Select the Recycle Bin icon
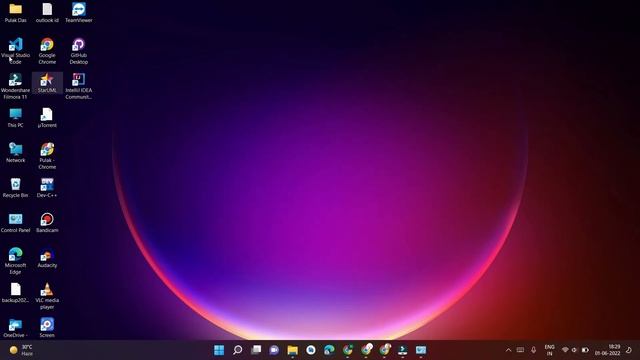 click(16, 188)
